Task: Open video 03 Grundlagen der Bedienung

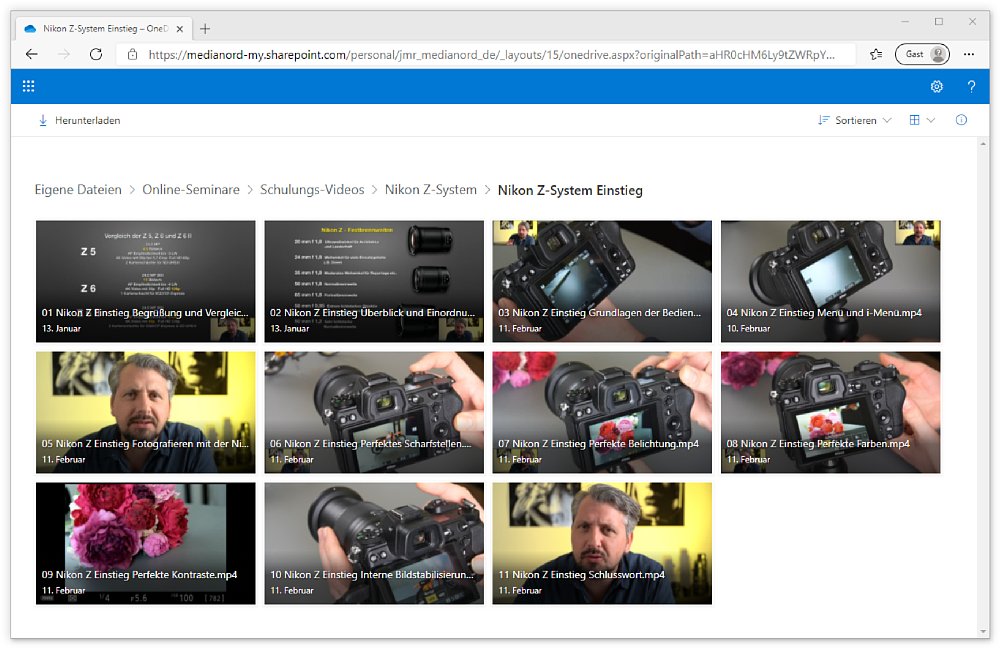Action: pyautogui.click(x=602, y=281)
